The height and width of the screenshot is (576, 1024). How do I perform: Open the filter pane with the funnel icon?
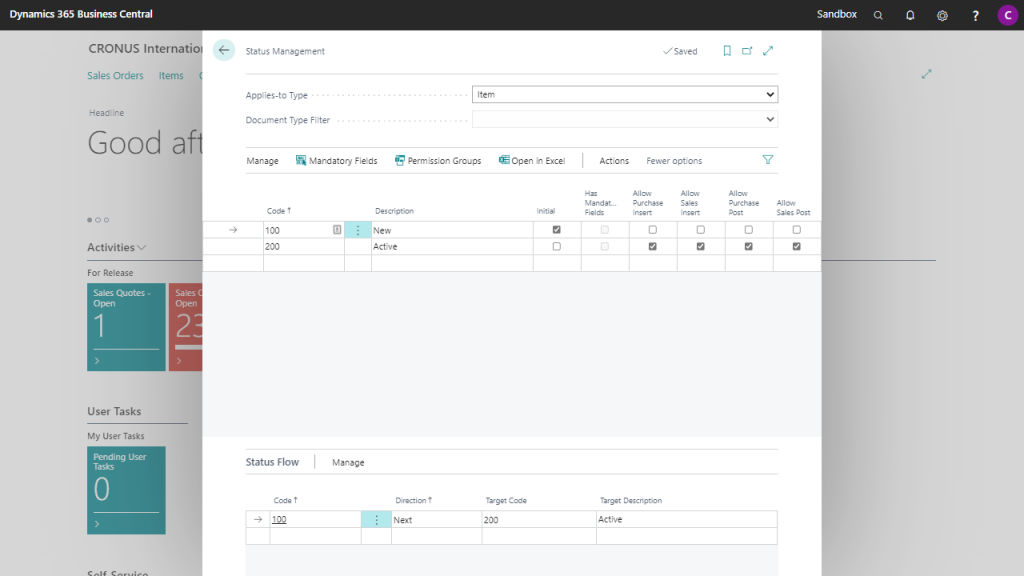click(x=767, y=160)
